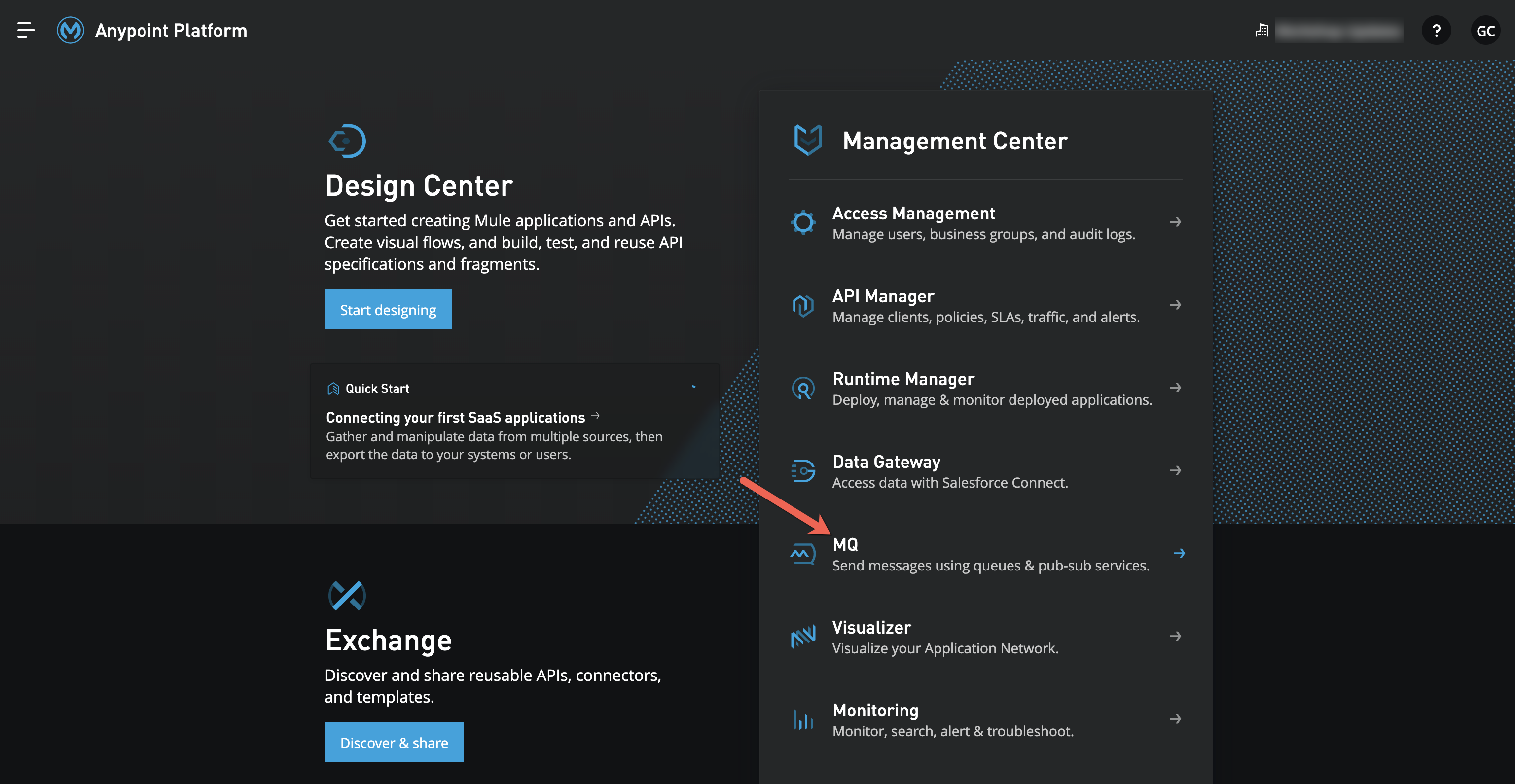Click the Exchange heading

click(388, 641)
